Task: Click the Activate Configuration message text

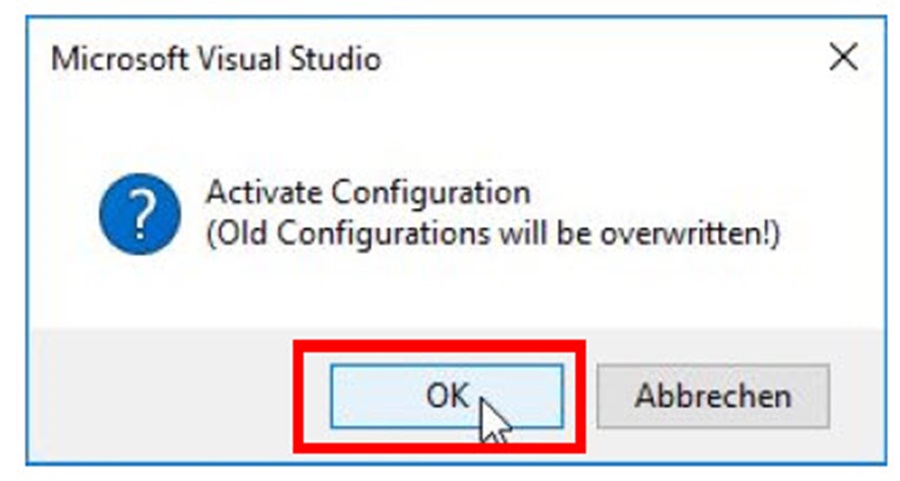Action: (366, 191)
